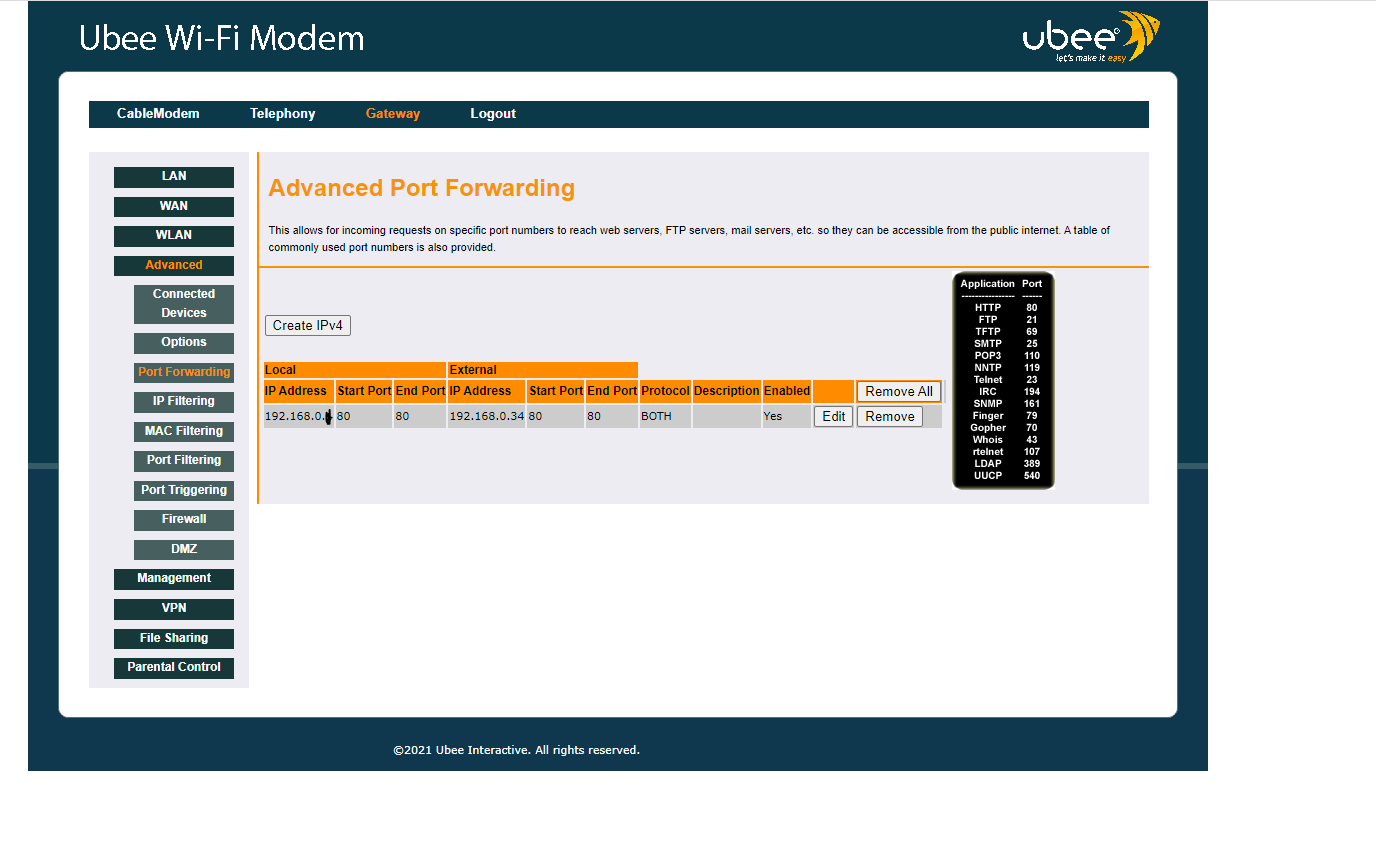Screen dimensions: 1376x868
Task: Click the Remove All button
Action: pos(899,392)
